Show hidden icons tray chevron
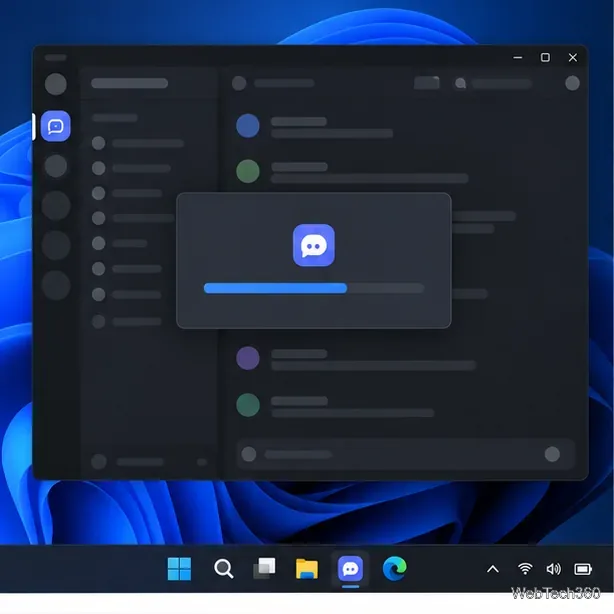This screenshot has width=614, height=614. coord(493,569)
